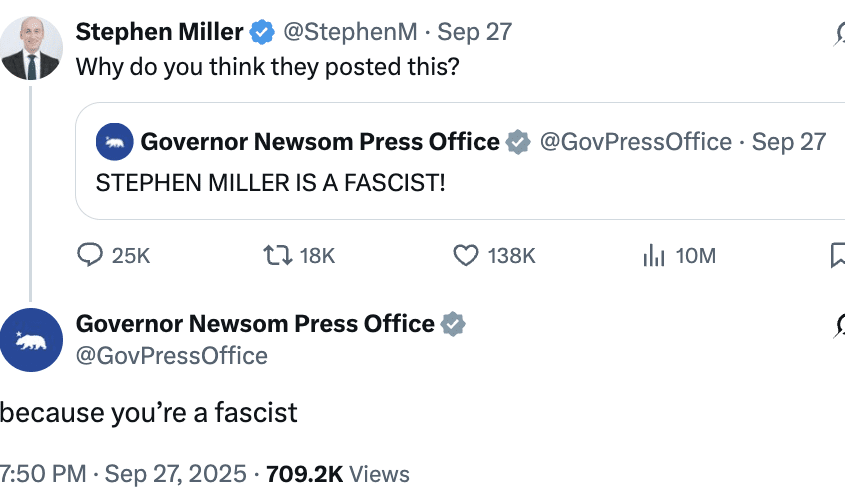845x502 pixels.
Task: Click the "Stephen Miller" display name
Action: coord(160,32)
